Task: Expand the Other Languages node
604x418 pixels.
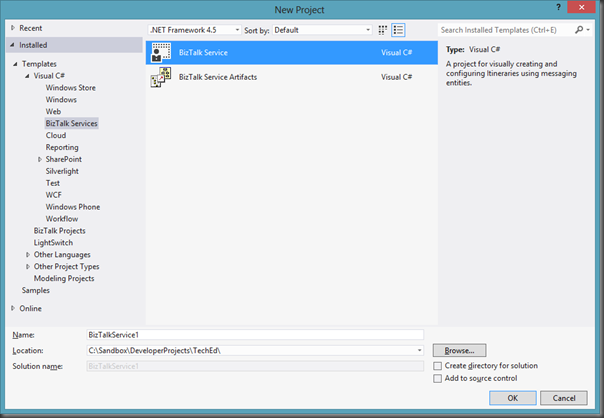Action: click(28, 255)
